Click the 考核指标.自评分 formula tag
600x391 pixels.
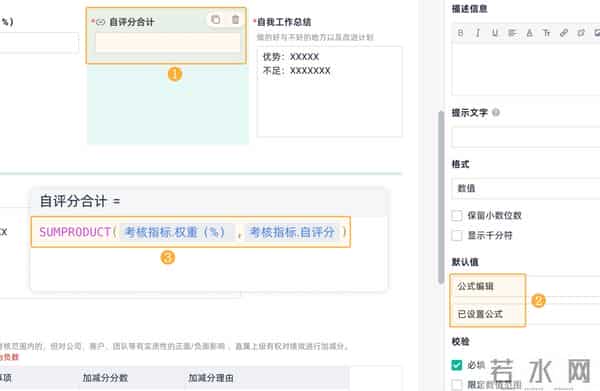[x=292, y=232]
